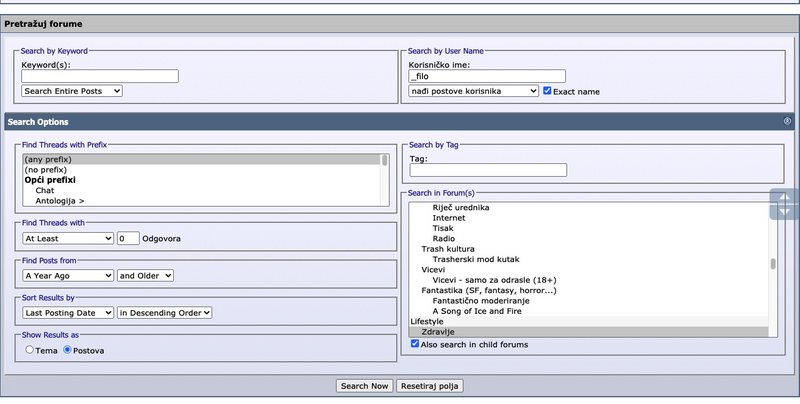The width and height of the screenshot is (800, 404).
Task: Click the Odgovora number field
Action: pos(128,238)
